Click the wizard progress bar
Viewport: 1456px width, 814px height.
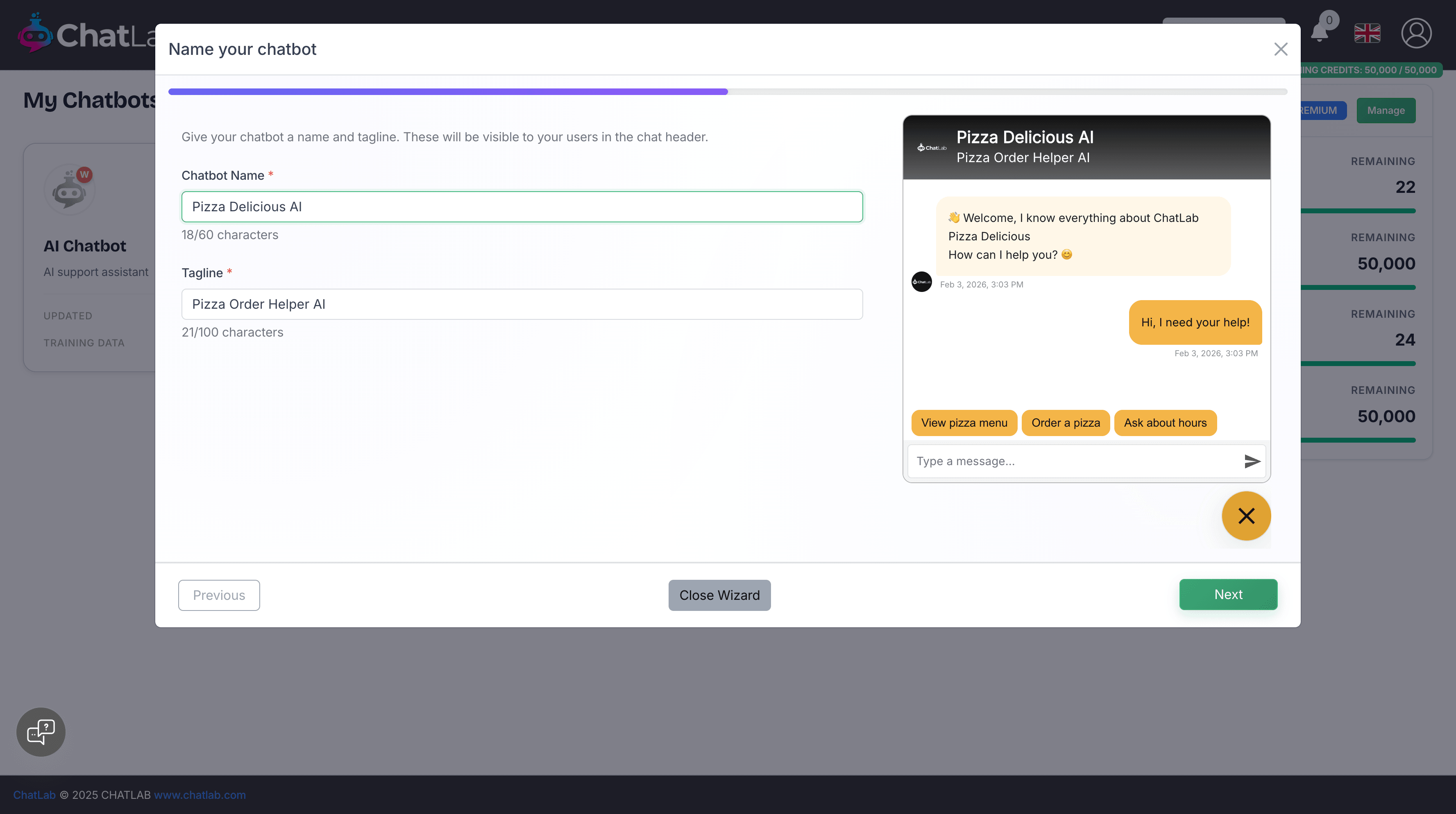728,91
